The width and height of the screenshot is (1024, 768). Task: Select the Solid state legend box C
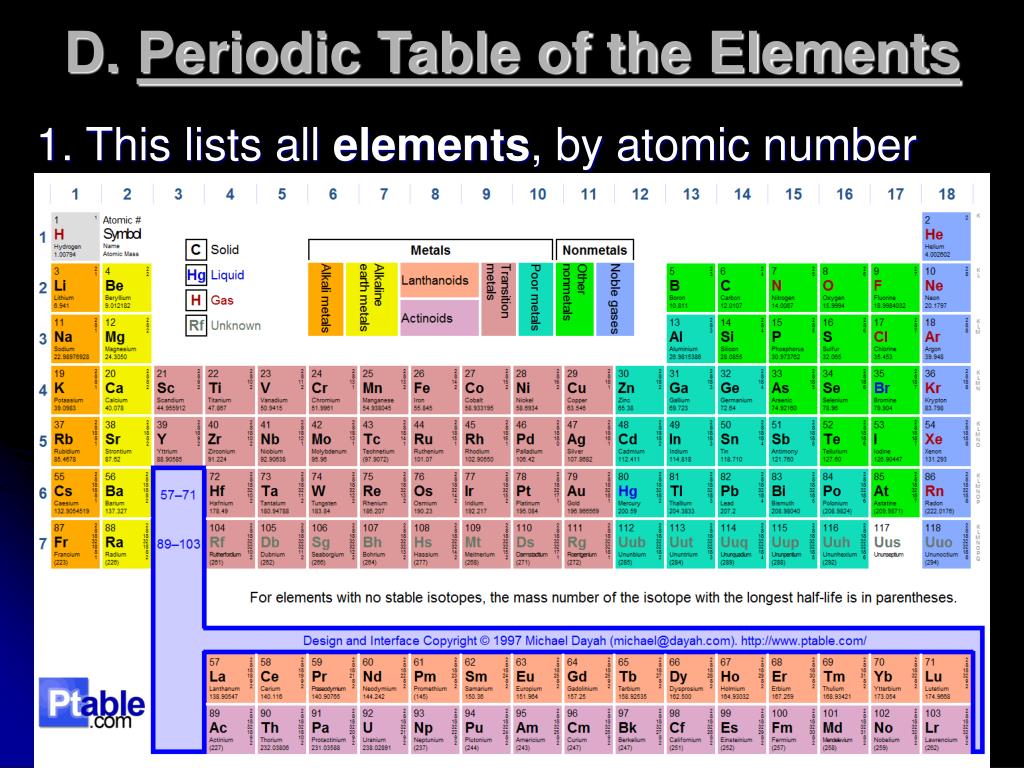point(195,249)
